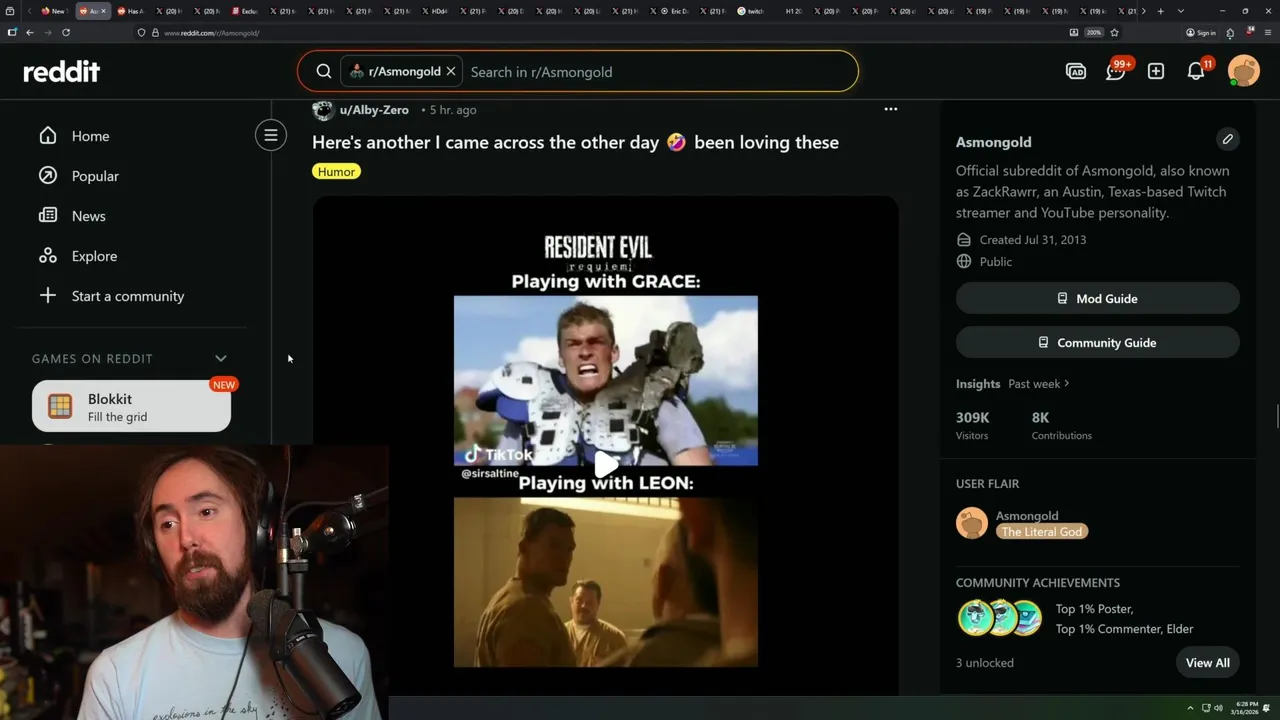Select the Humor flair tag

tap(336, 171)
